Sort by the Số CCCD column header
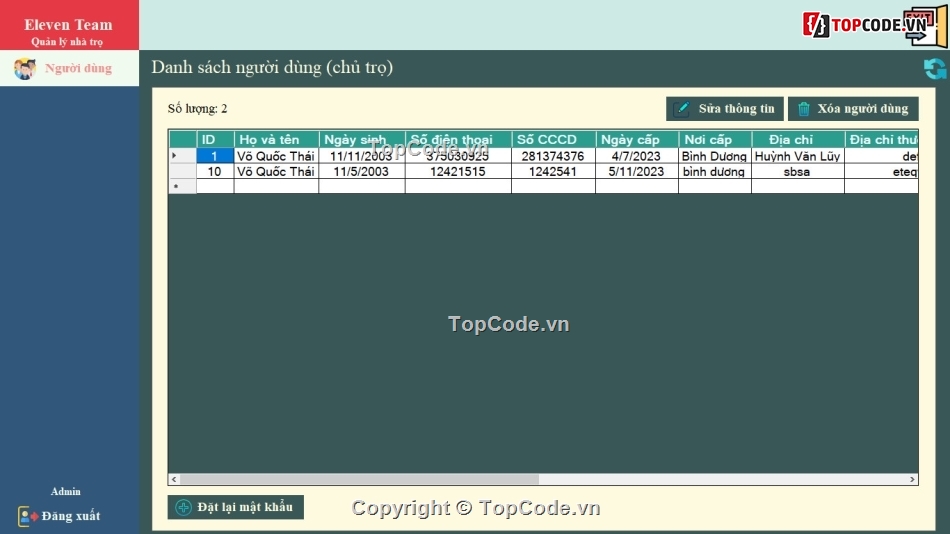950x534 pixels. 553,139
